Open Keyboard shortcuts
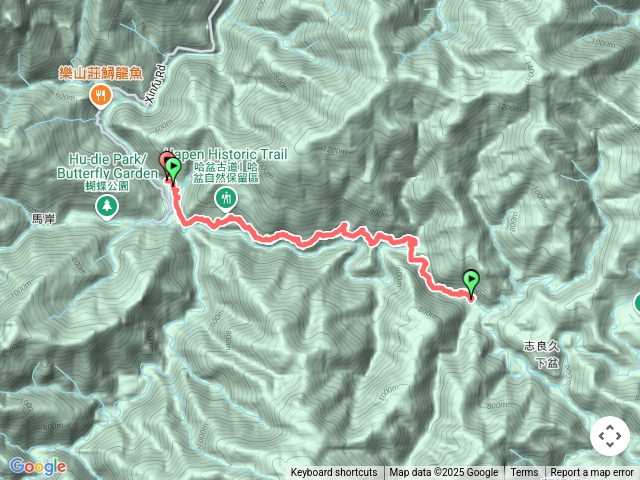 tap(333, 473)
